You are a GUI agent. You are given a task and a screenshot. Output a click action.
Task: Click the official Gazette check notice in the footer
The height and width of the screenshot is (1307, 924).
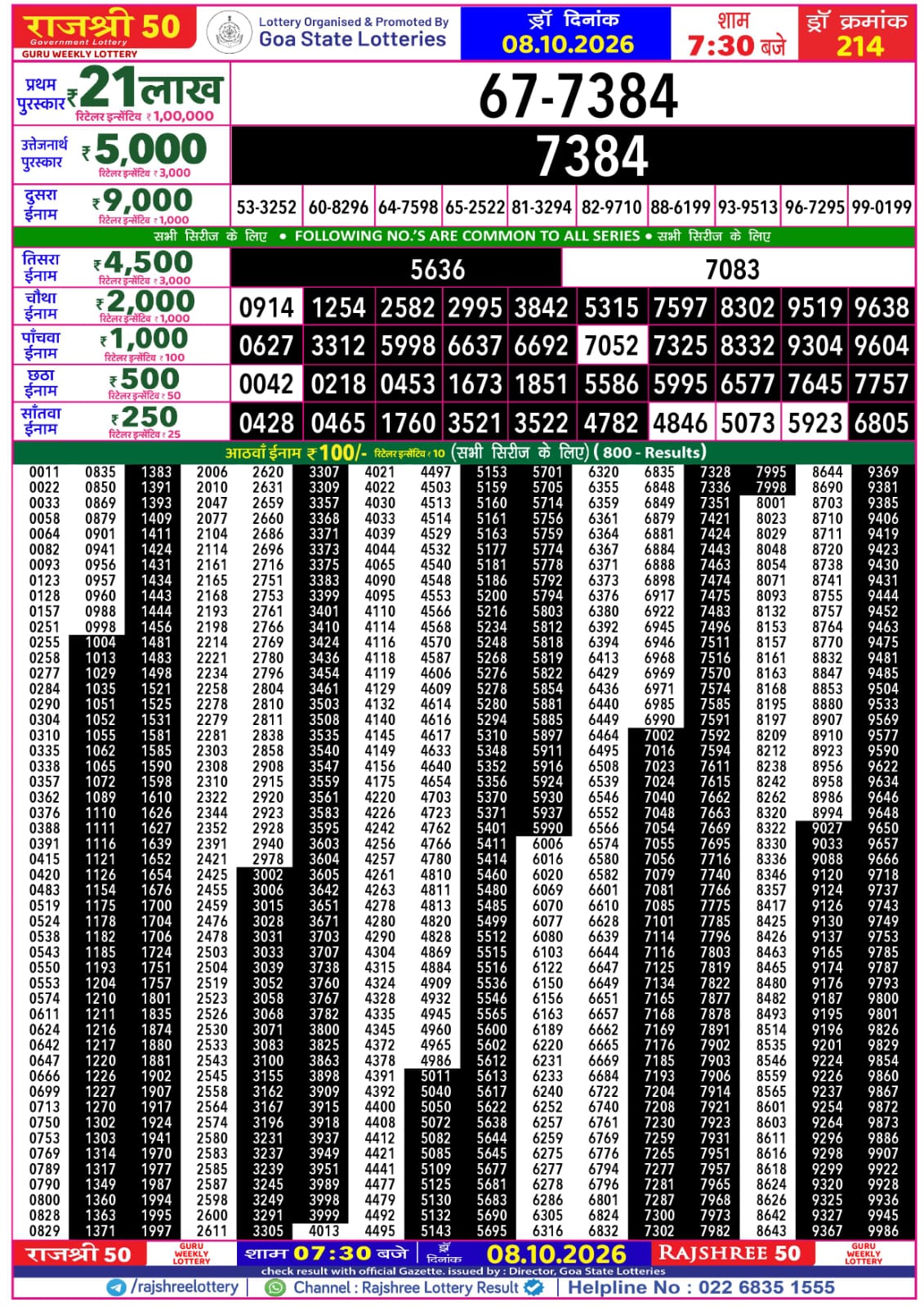[x=463, y=1271]
